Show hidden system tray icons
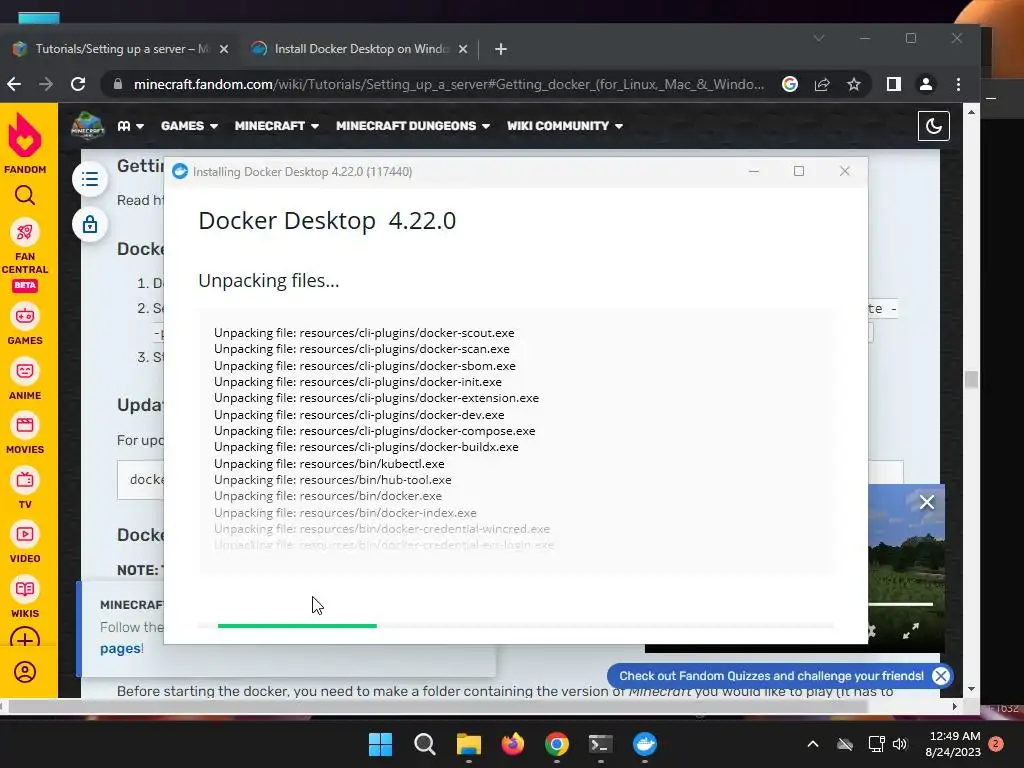The image size is (1024, 768). (813, 744)
